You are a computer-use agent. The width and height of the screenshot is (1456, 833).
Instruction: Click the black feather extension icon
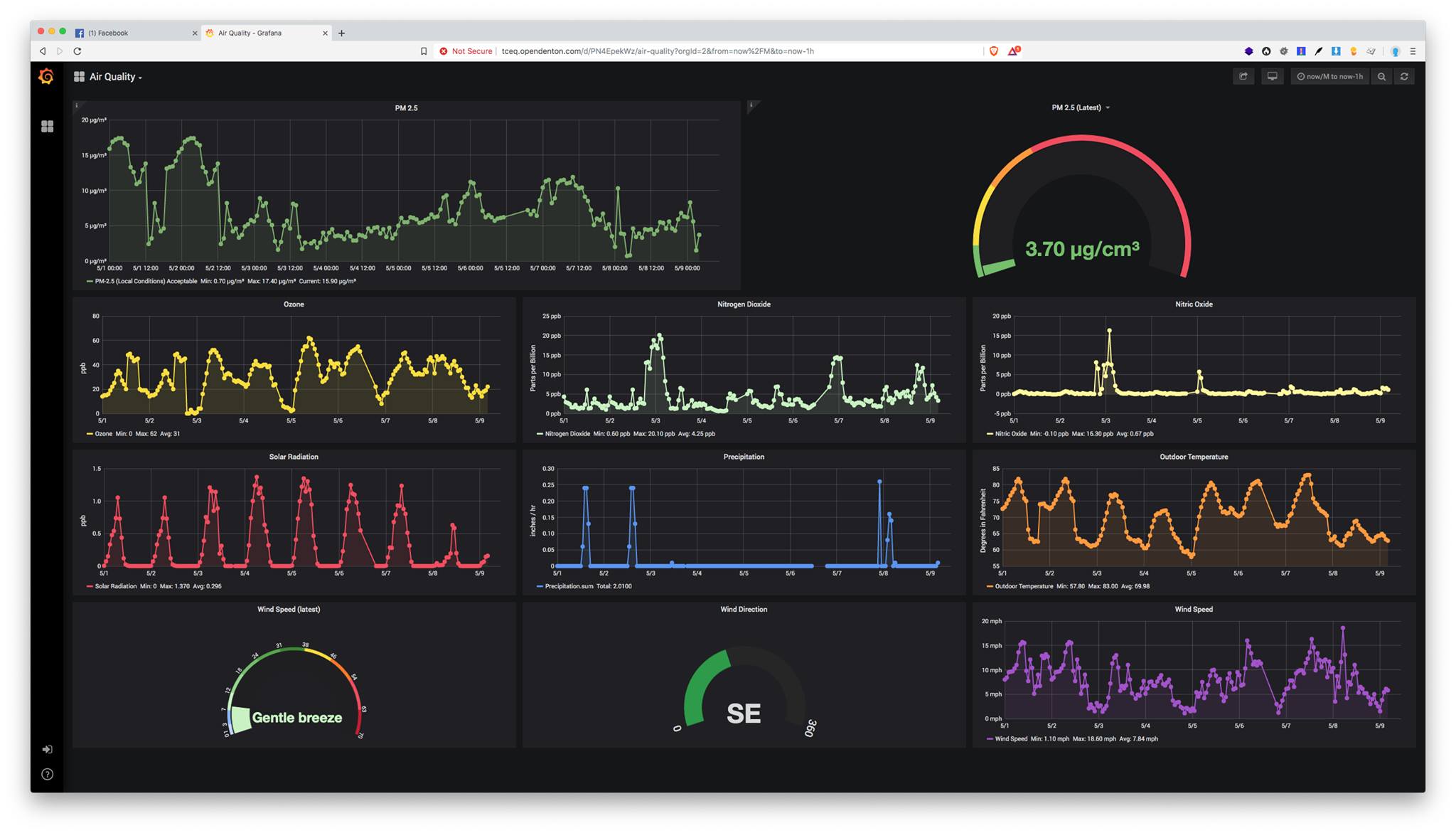1318,51
